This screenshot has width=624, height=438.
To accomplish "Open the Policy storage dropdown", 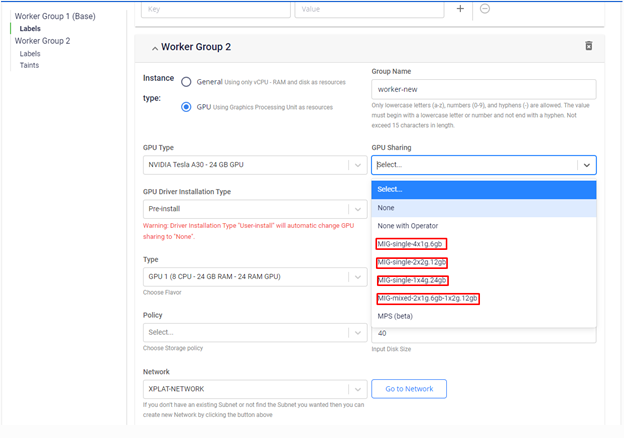I will click(x=254, y=332).
